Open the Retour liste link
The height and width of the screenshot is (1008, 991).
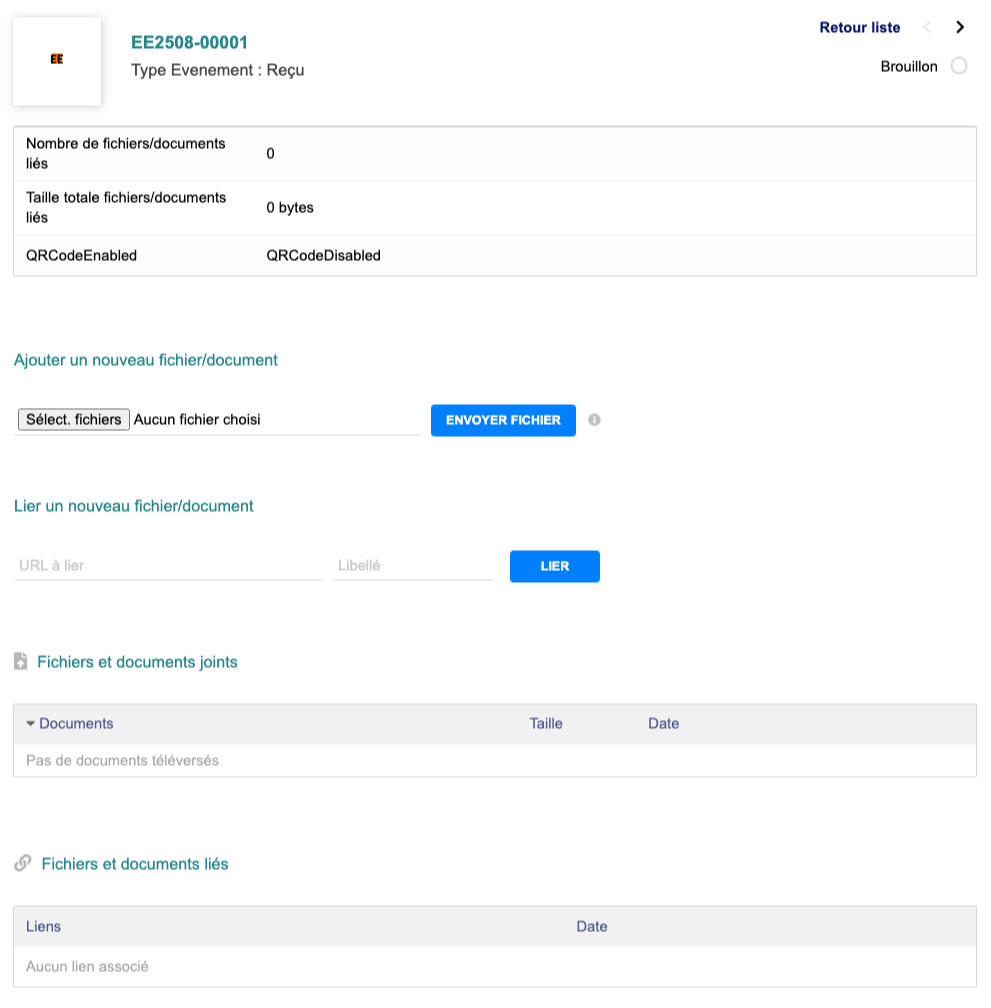(x=859, y=28)
